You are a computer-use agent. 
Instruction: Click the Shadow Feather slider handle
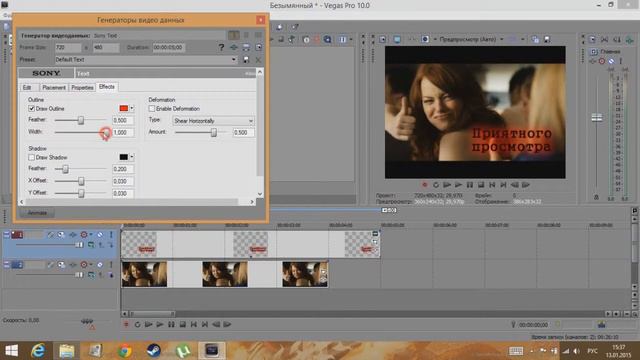pos(65,169)
